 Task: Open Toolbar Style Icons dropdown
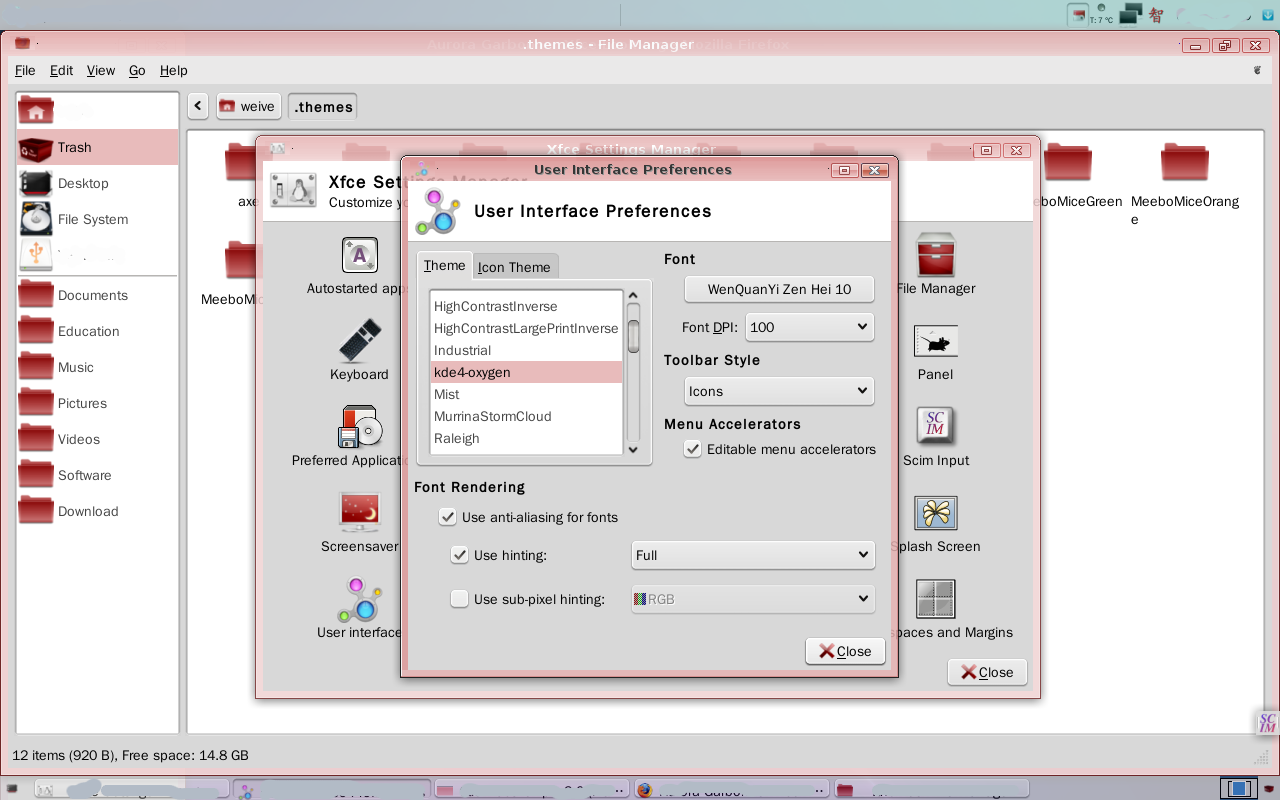point(779,391)
